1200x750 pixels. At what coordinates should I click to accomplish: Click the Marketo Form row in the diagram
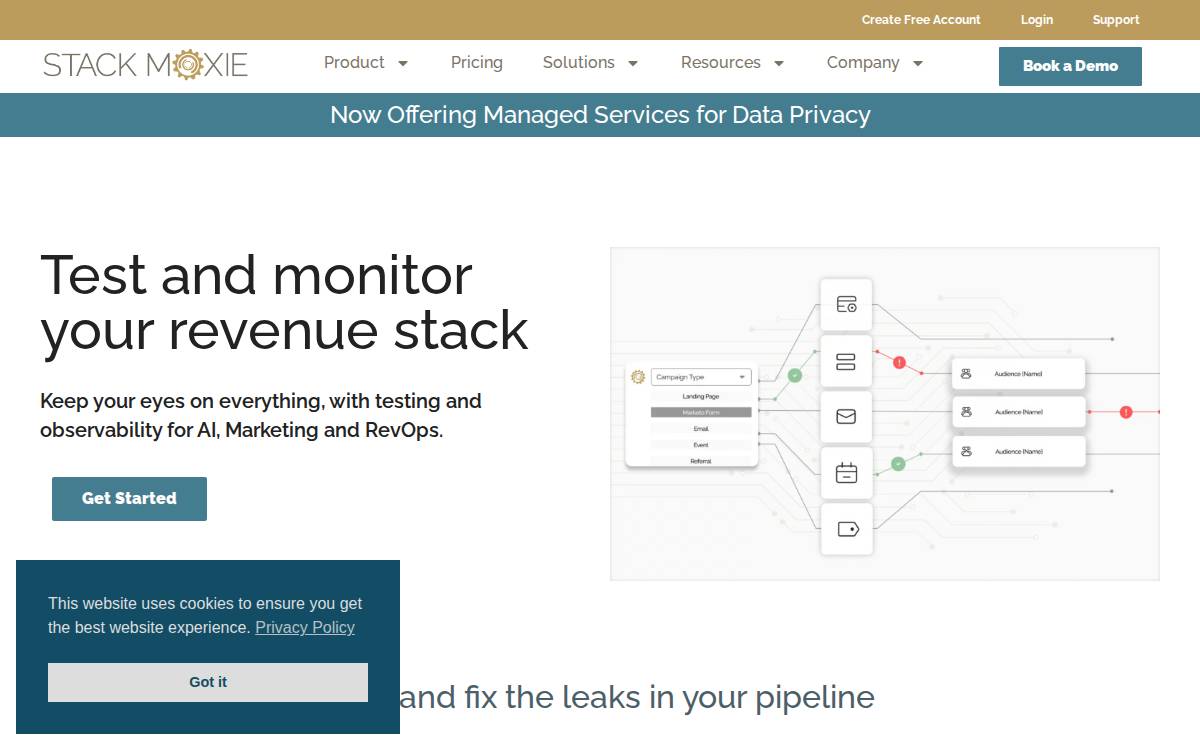click(701, 412)
